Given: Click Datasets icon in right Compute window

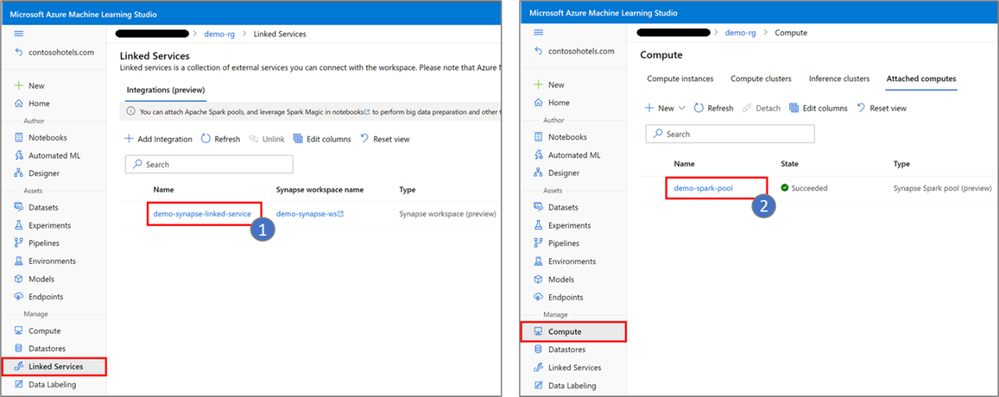Looking at the screenshot, I should [x=538, y=207].
